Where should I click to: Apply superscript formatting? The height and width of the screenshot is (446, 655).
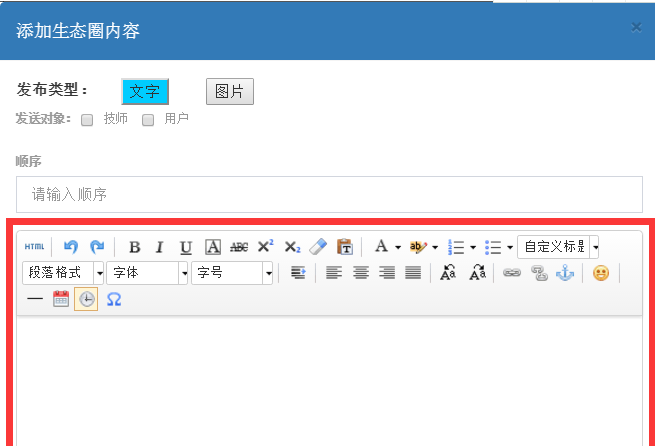coord(266,247)
